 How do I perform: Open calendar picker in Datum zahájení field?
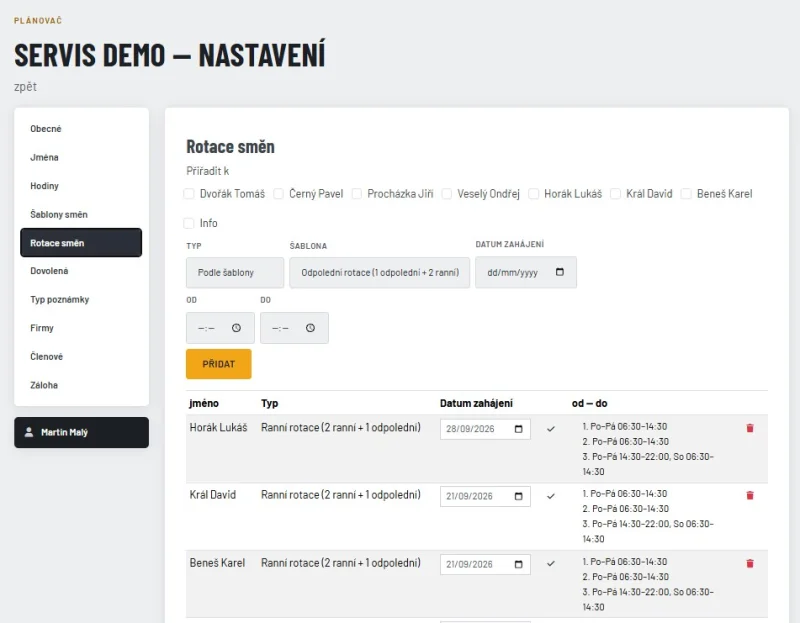click(560, 272)
